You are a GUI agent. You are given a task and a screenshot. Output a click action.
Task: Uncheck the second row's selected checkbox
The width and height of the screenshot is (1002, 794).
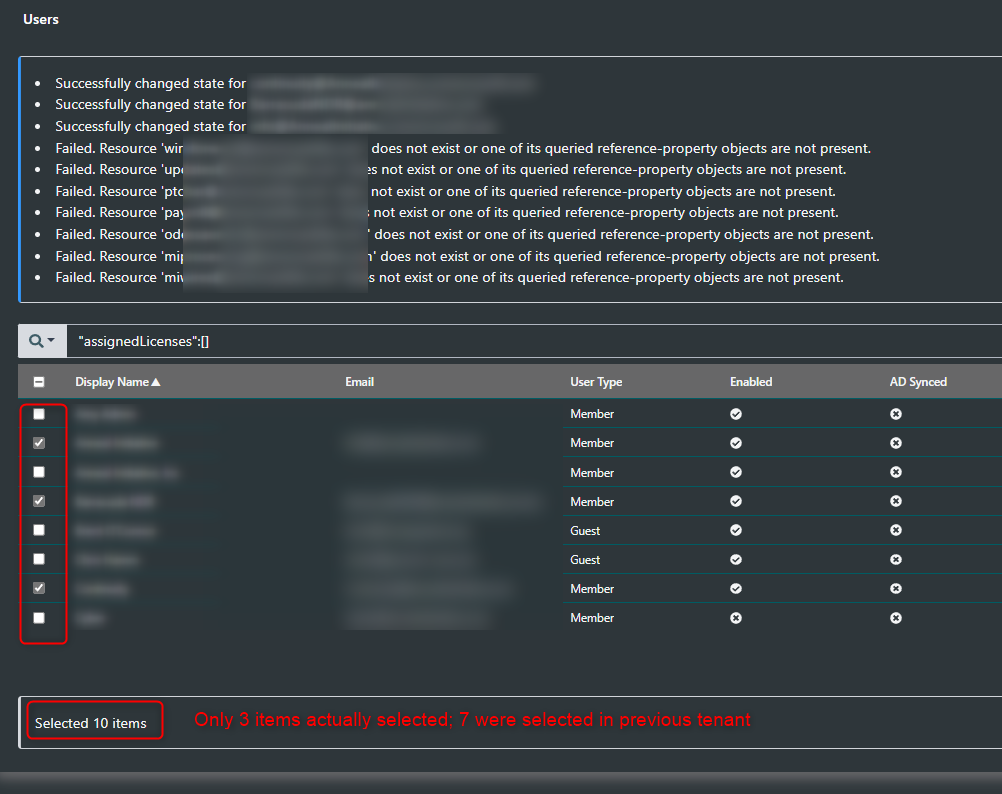pos(38,442)
